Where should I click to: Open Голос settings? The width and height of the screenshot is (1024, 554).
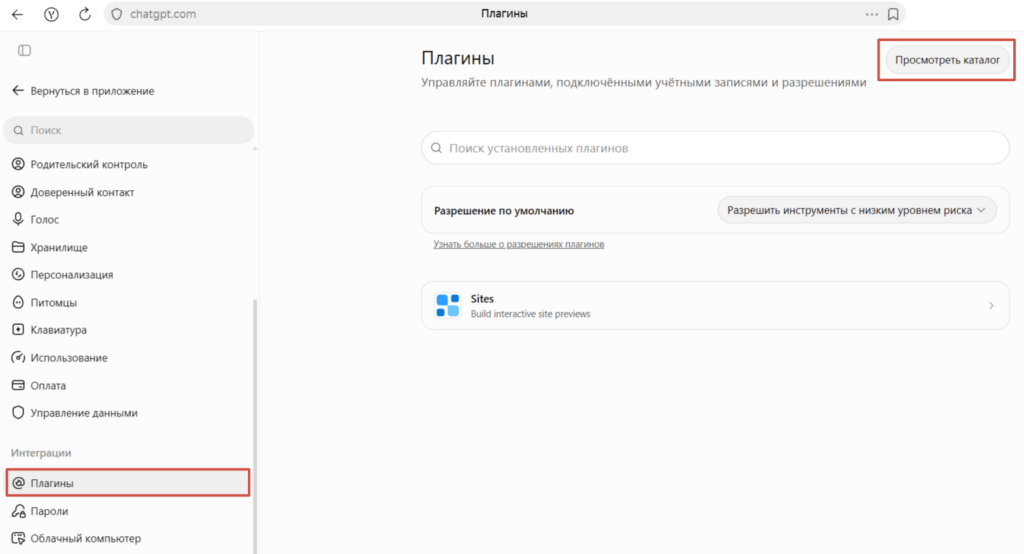pos(35,220)
